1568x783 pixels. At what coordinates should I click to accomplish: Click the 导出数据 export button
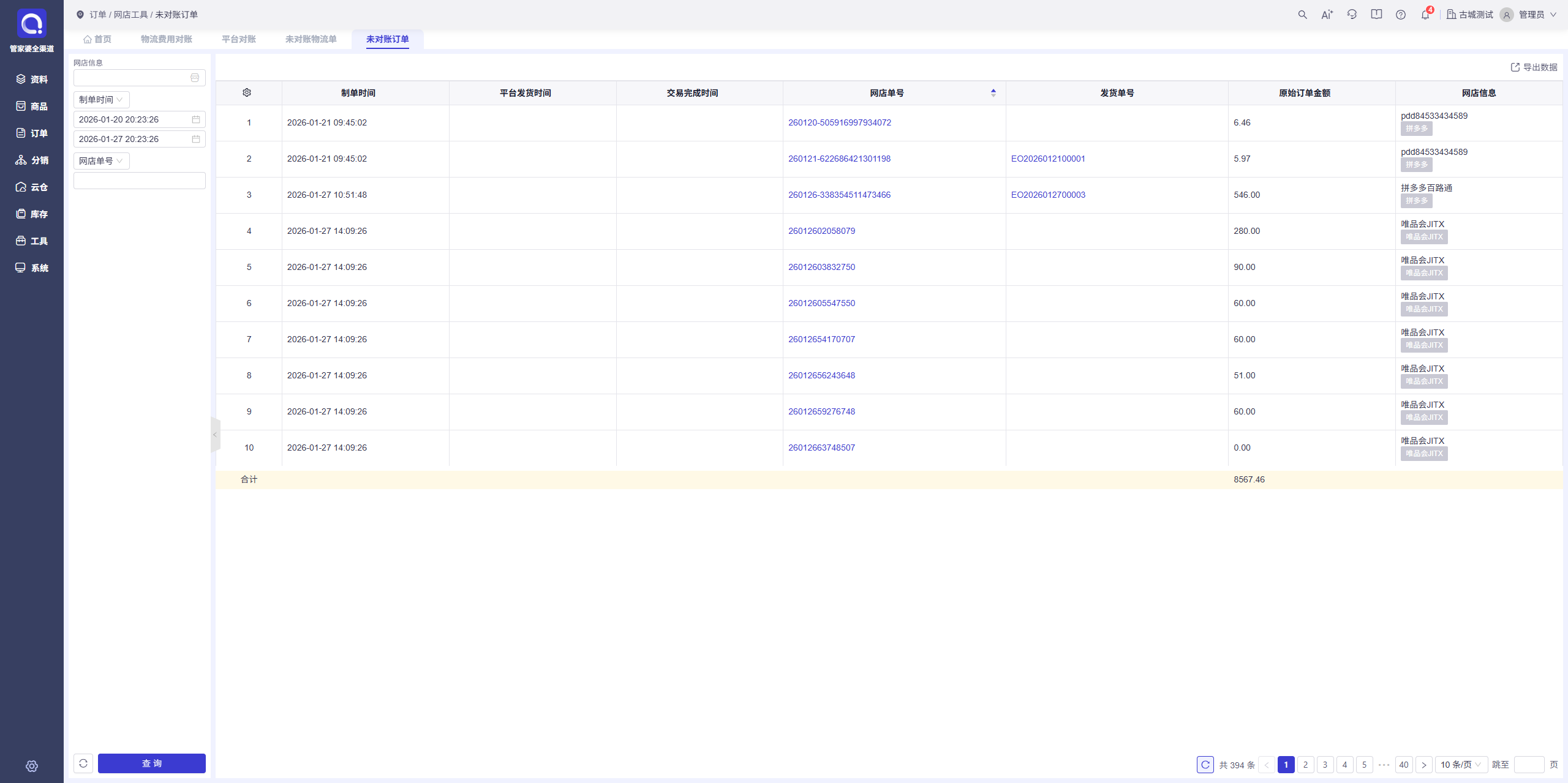click(x=1534, y=67)
